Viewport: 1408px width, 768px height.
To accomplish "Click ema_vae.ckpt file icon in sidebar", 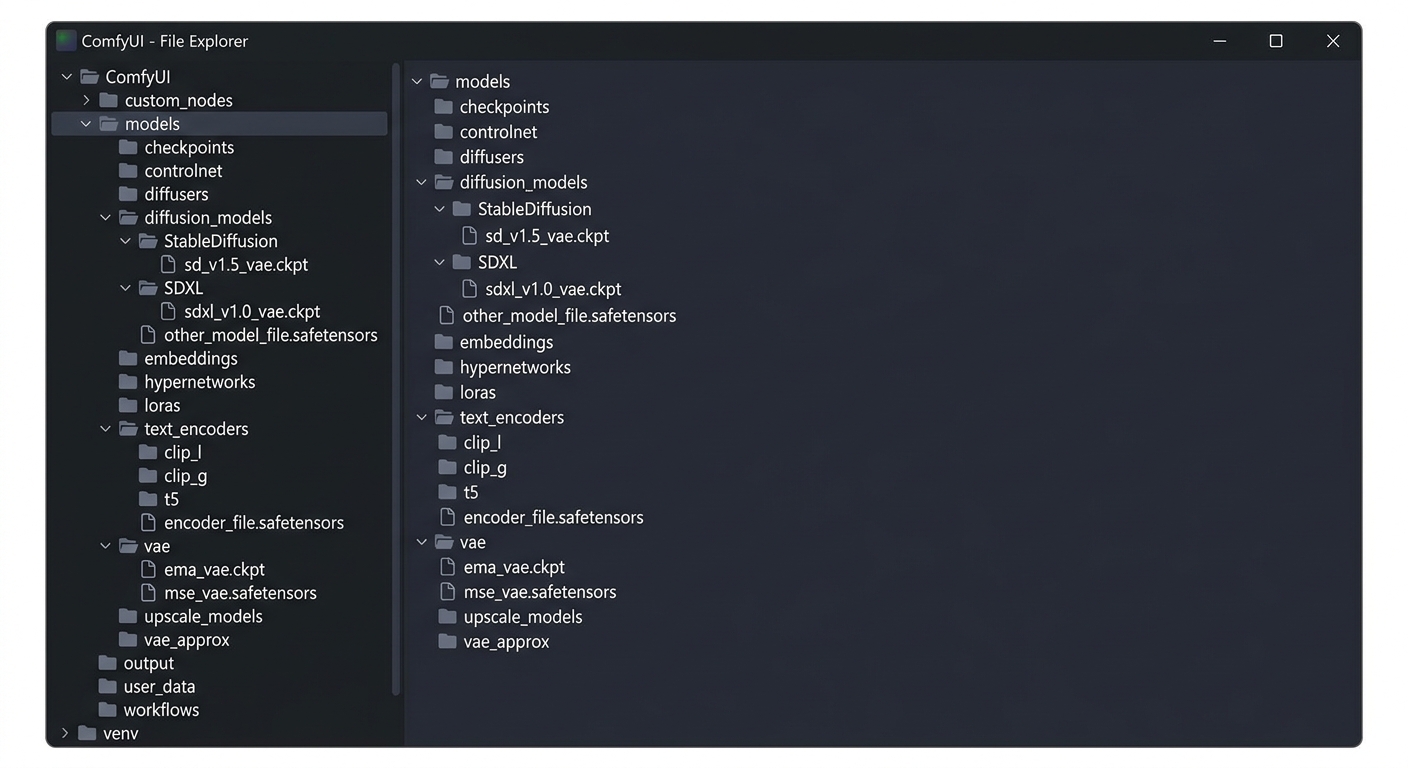I will click(148, 569).
